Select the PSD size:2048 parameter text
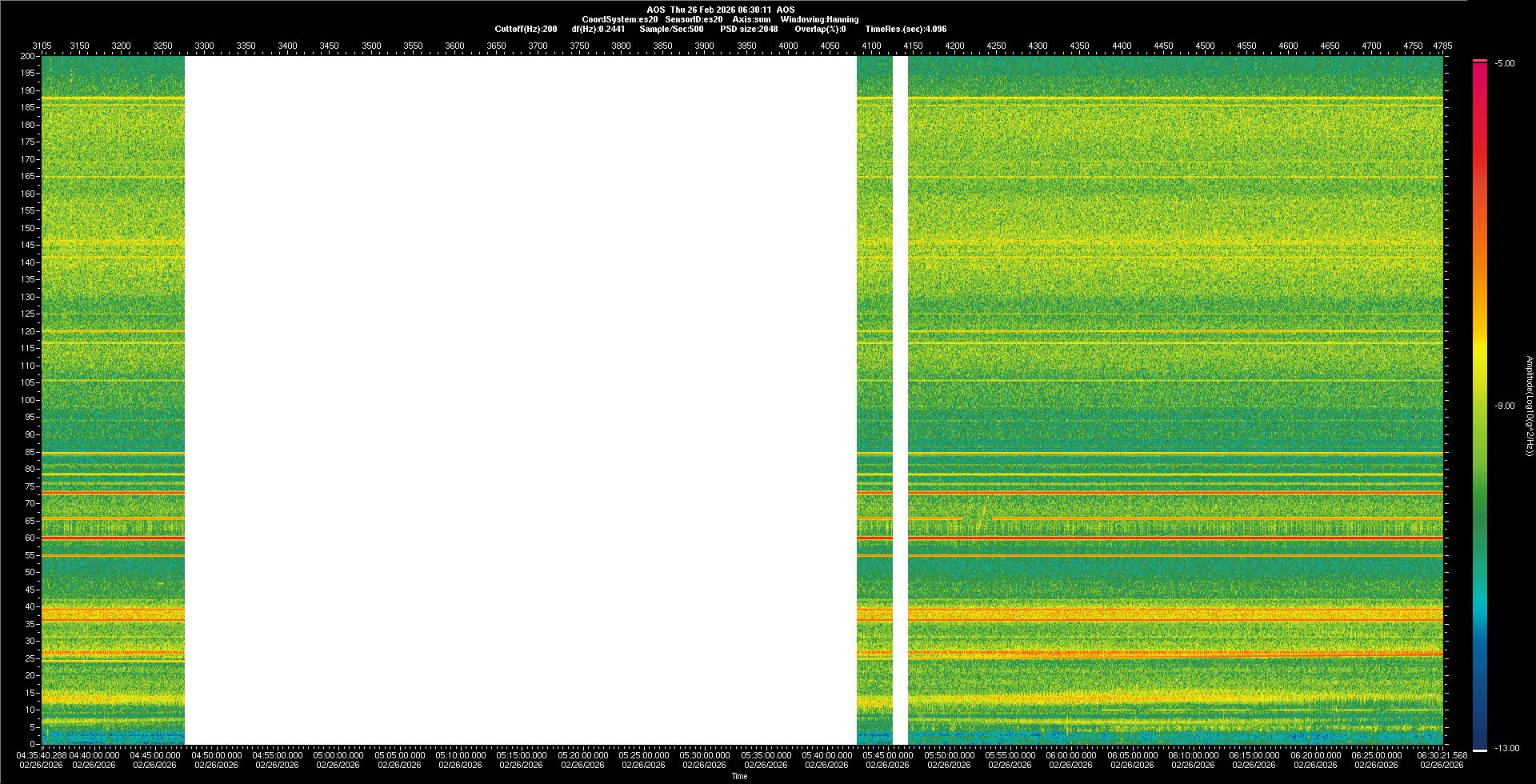 coord(748,29)
